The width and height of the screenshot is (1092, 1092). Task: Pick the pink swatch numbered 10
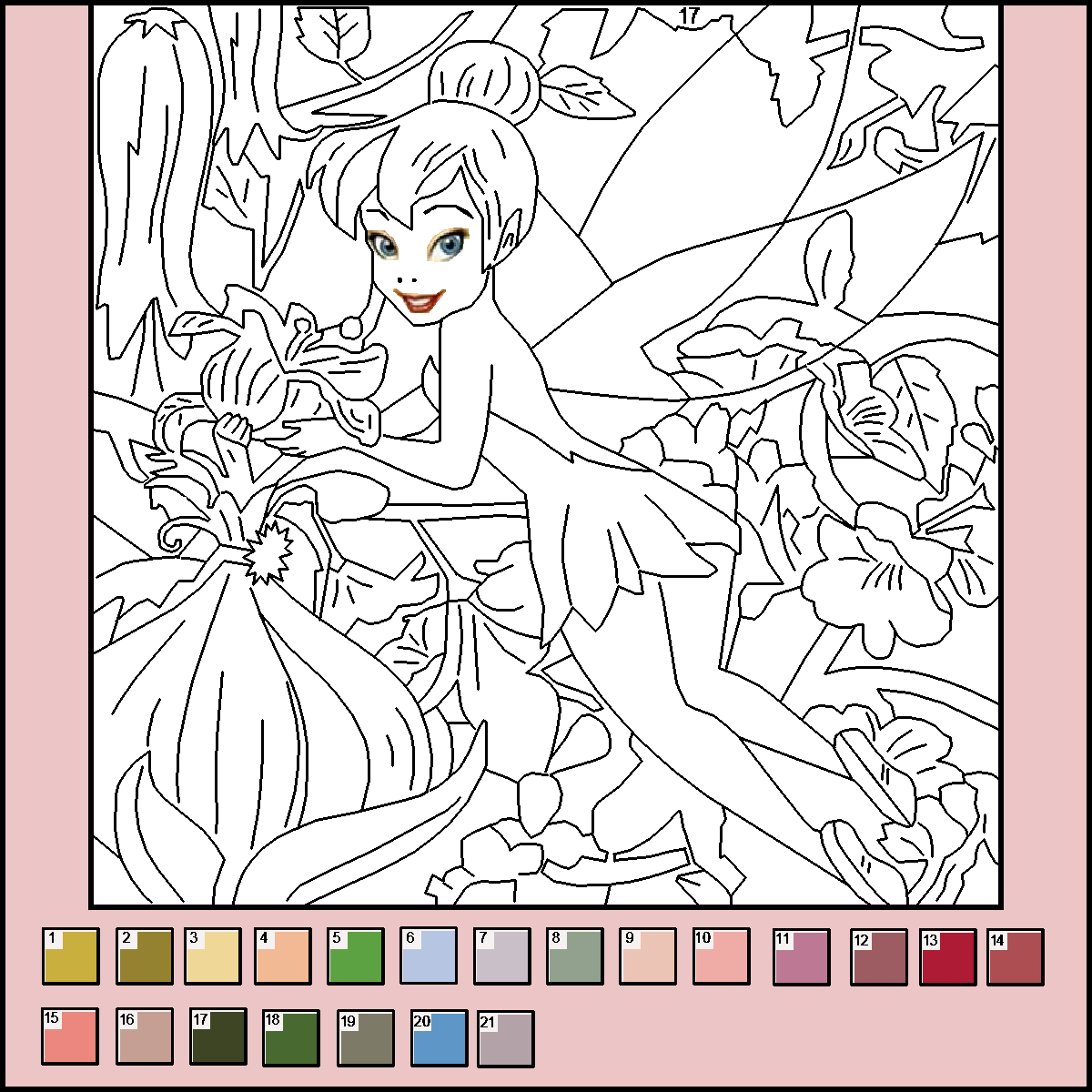click(721, 956)
